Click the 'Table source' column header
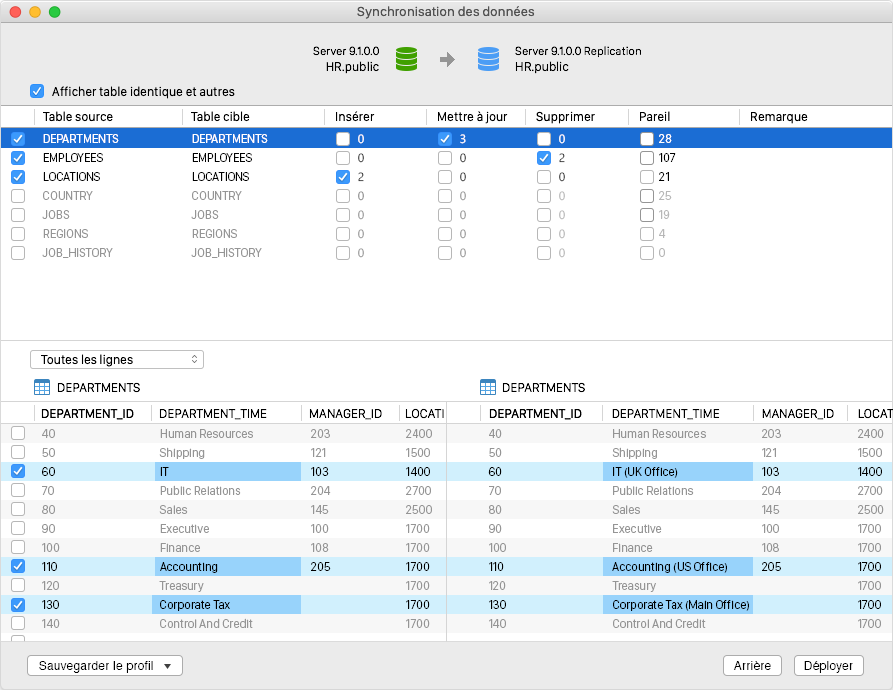Screen dimensions: 893x690 (78, 117)
